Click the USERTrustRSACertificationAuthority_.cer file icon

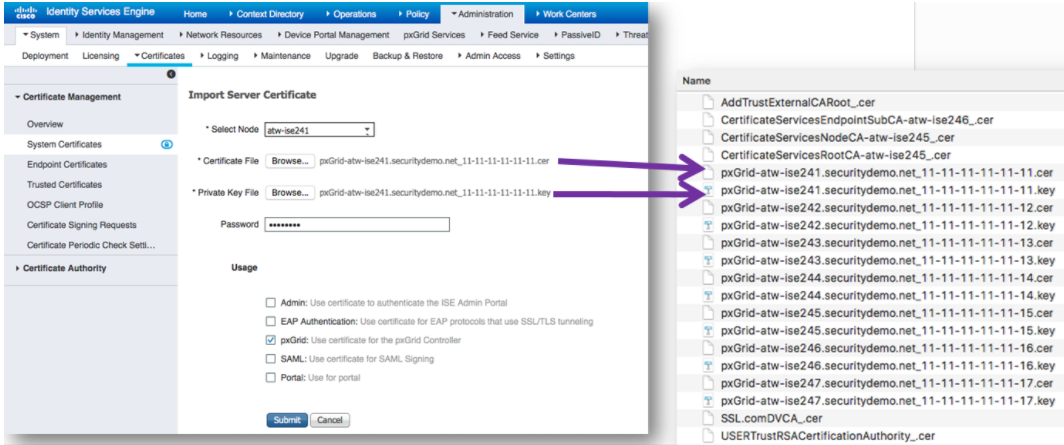pos(708,436)
